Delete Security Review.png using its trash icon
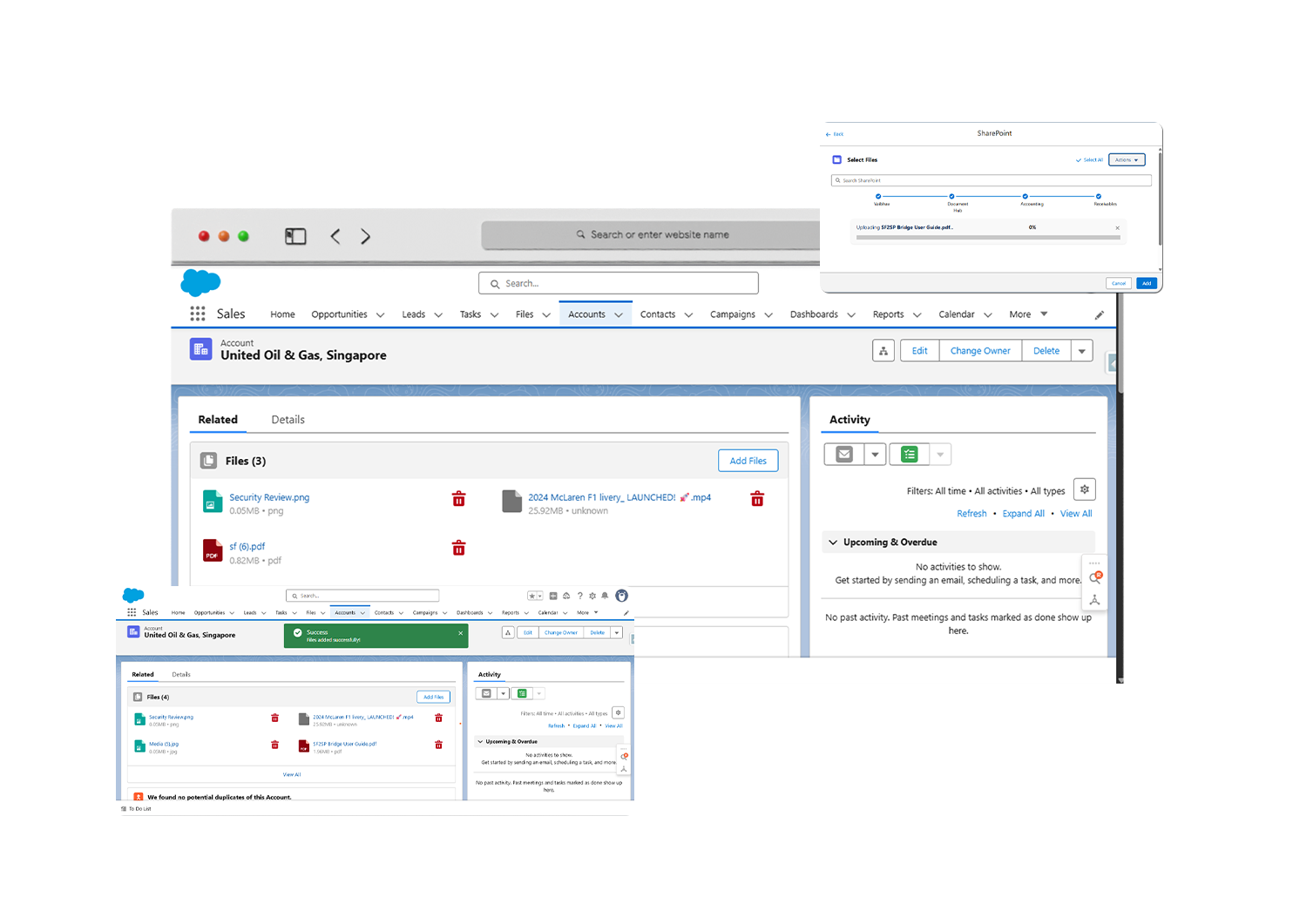 pos(459,498)
